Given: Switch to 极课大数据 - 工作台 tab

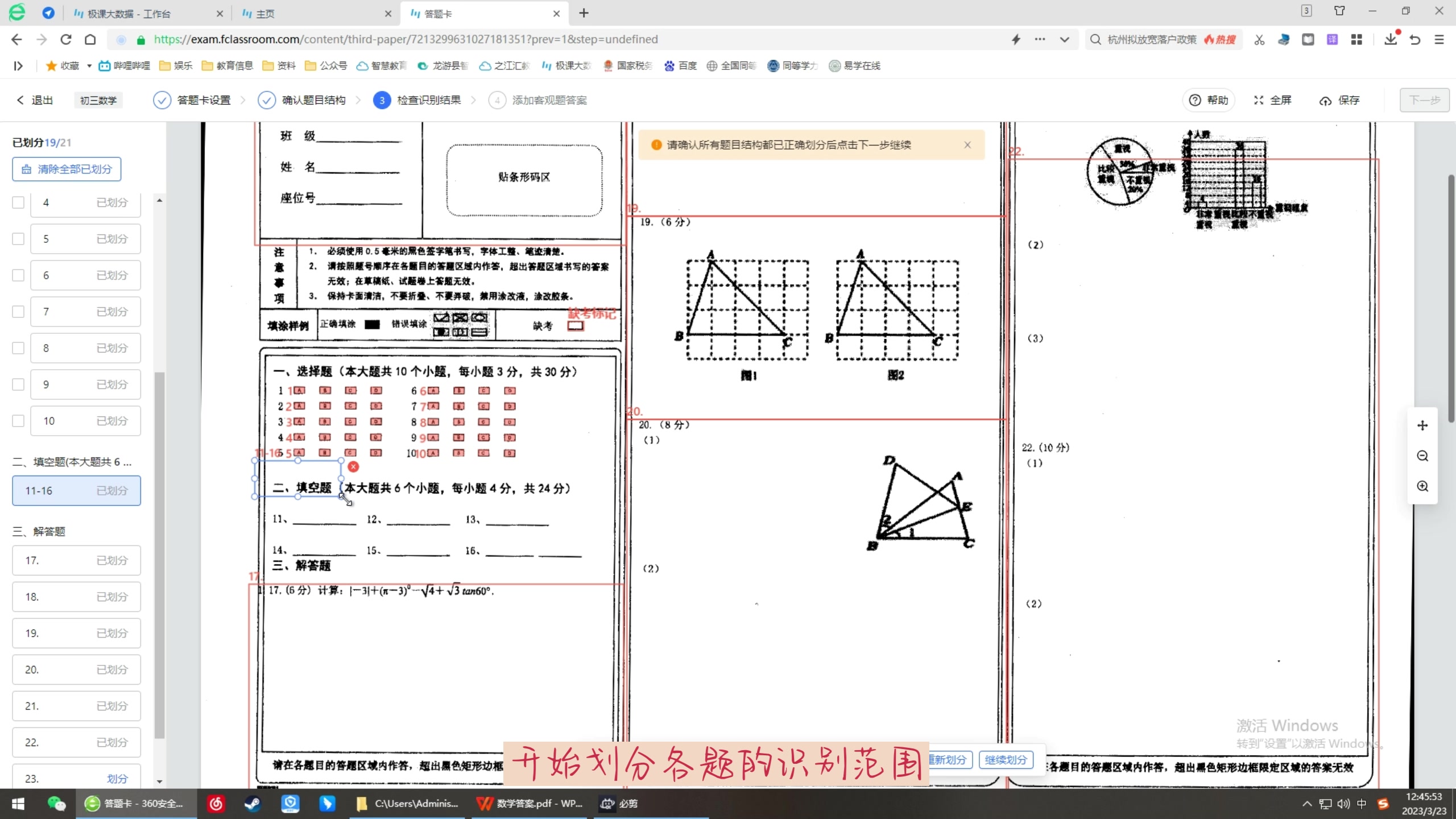Looking at the screenshot, I should [129, 14].
